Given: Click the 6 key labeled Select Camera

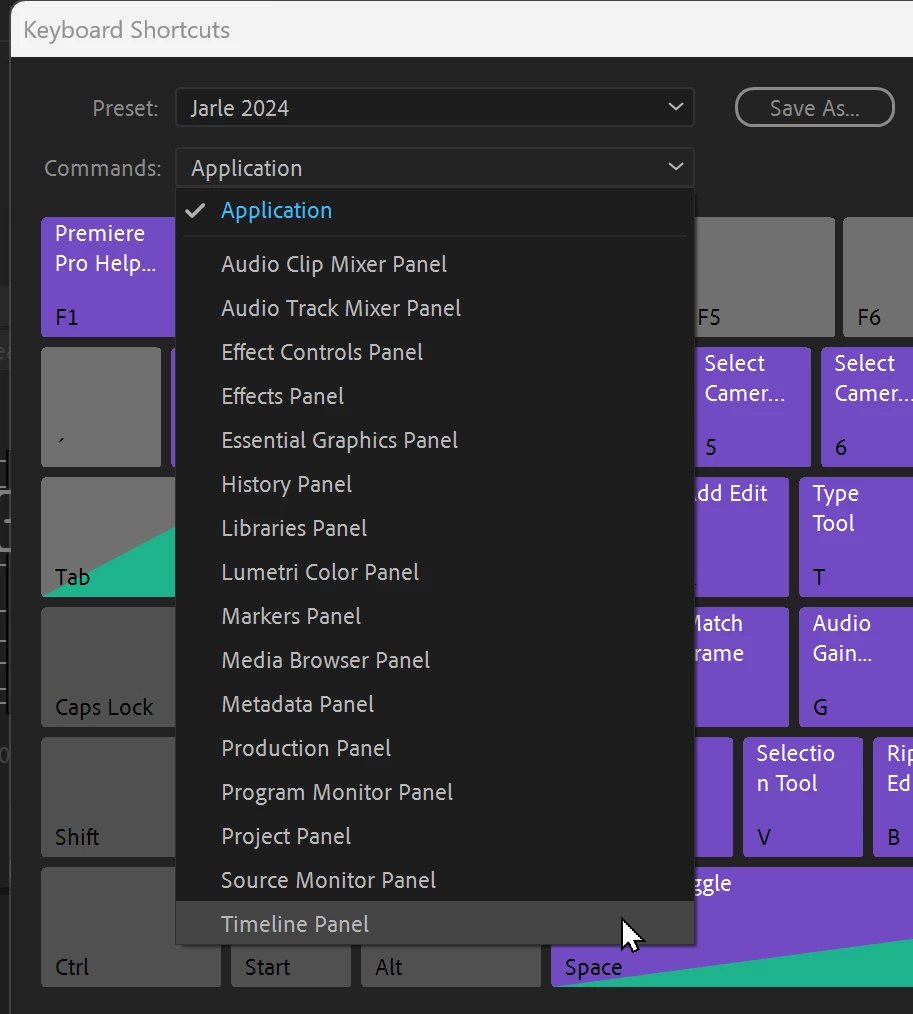Looking at the screenshot, I should [867, 407].
